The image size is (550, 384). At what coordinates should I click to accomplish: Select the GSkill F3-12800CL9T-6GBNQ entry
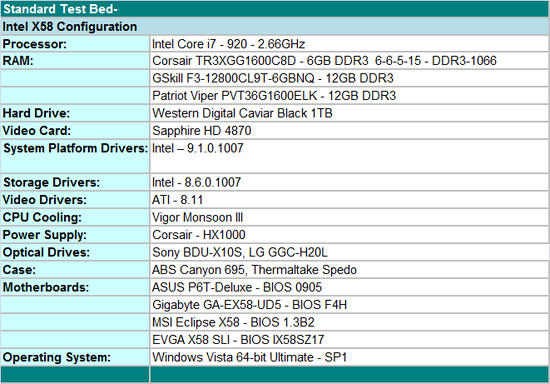click(x=273, y=78)
